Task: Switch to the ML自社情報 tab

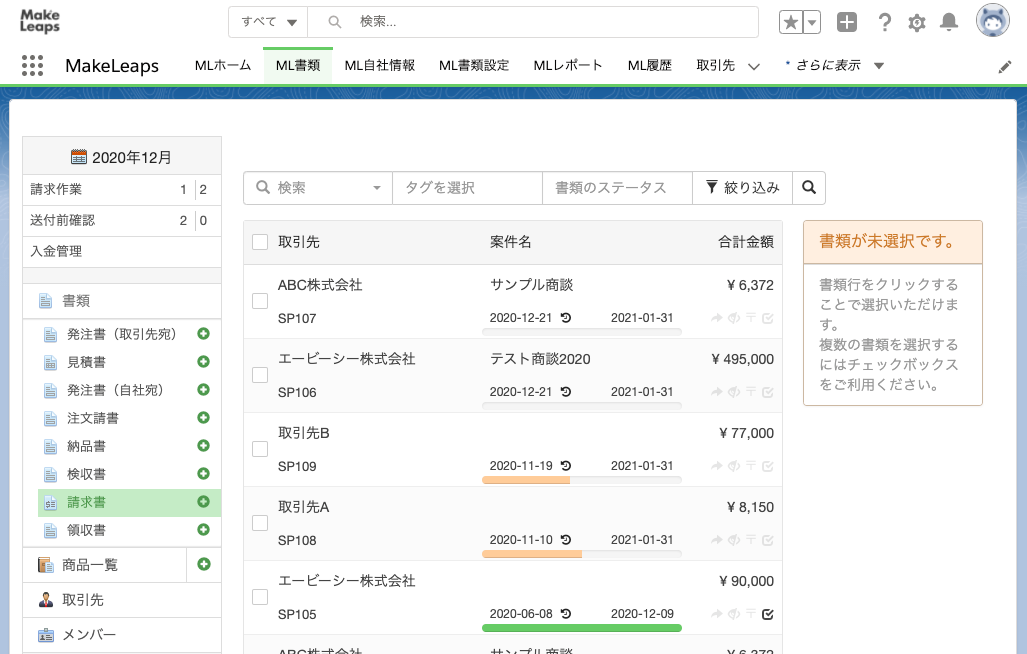Action: click(x=379, y=66)
